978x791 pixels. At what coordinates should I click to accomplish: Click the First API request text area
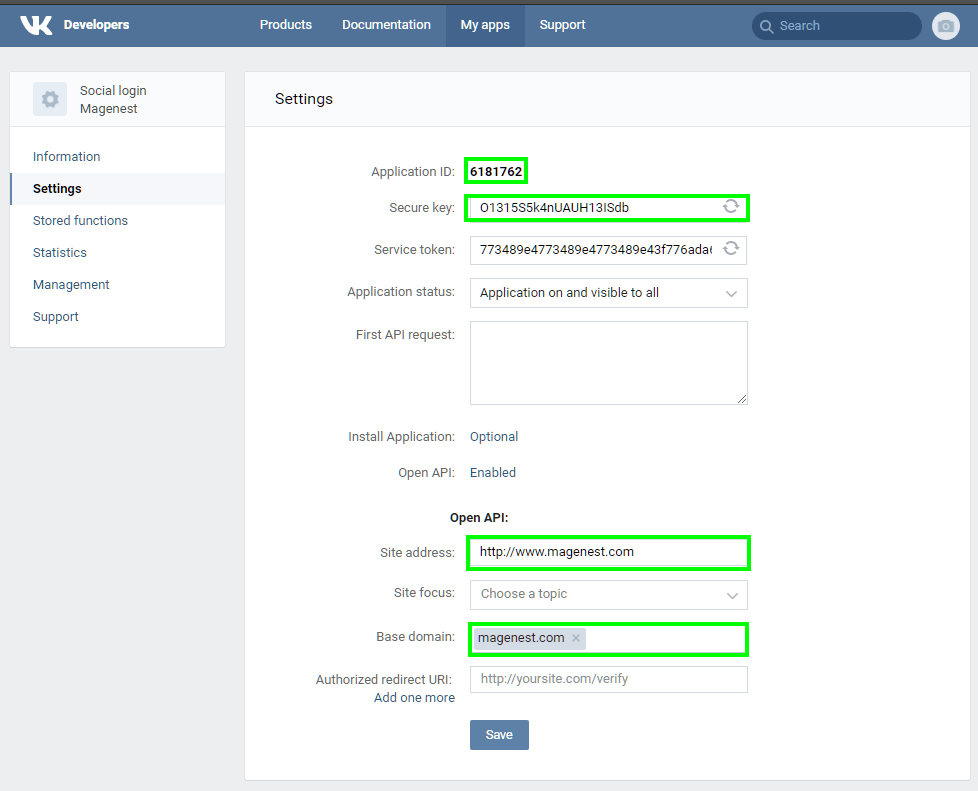[x=608, y=363]
